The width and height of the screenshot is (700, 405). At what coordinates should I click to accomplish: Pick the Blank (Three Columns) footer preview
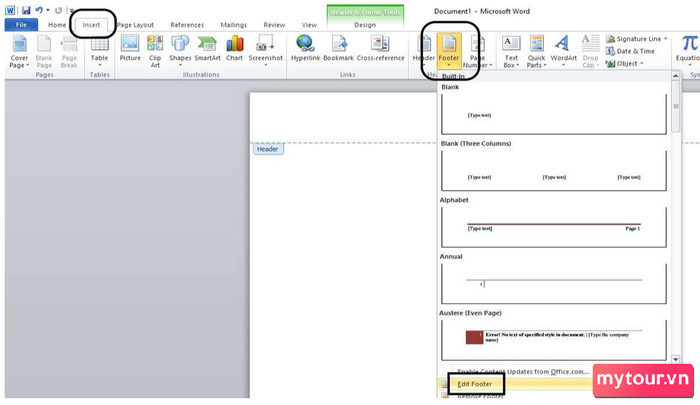tap(554, 171)
